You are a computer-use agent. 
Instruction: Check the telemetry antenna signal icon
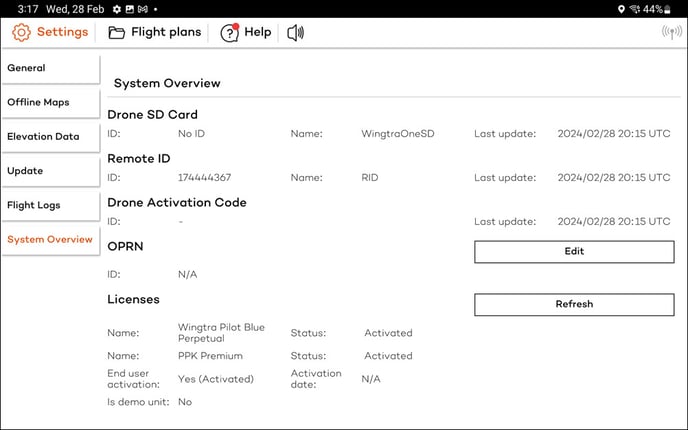pyautogui.click(x=672, y=32)
